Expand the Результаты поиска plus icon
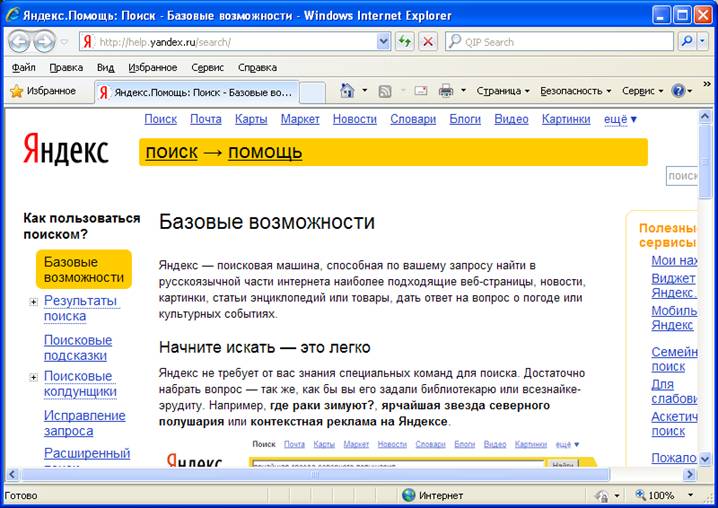 [x=33, y=301]
